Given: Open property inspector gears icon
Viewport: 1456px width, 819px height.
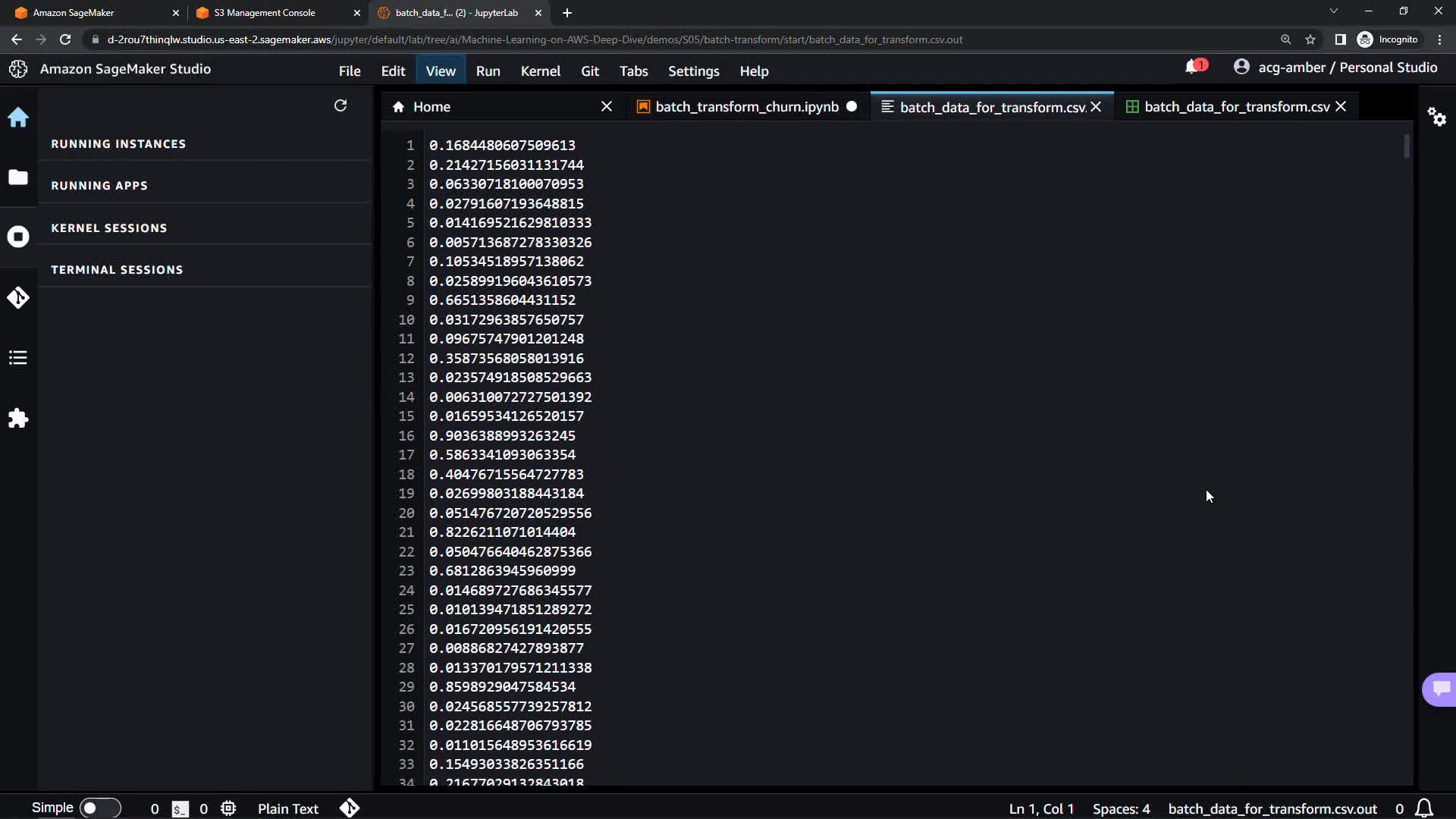Looking at the screenshot, I should [1436, 117].
